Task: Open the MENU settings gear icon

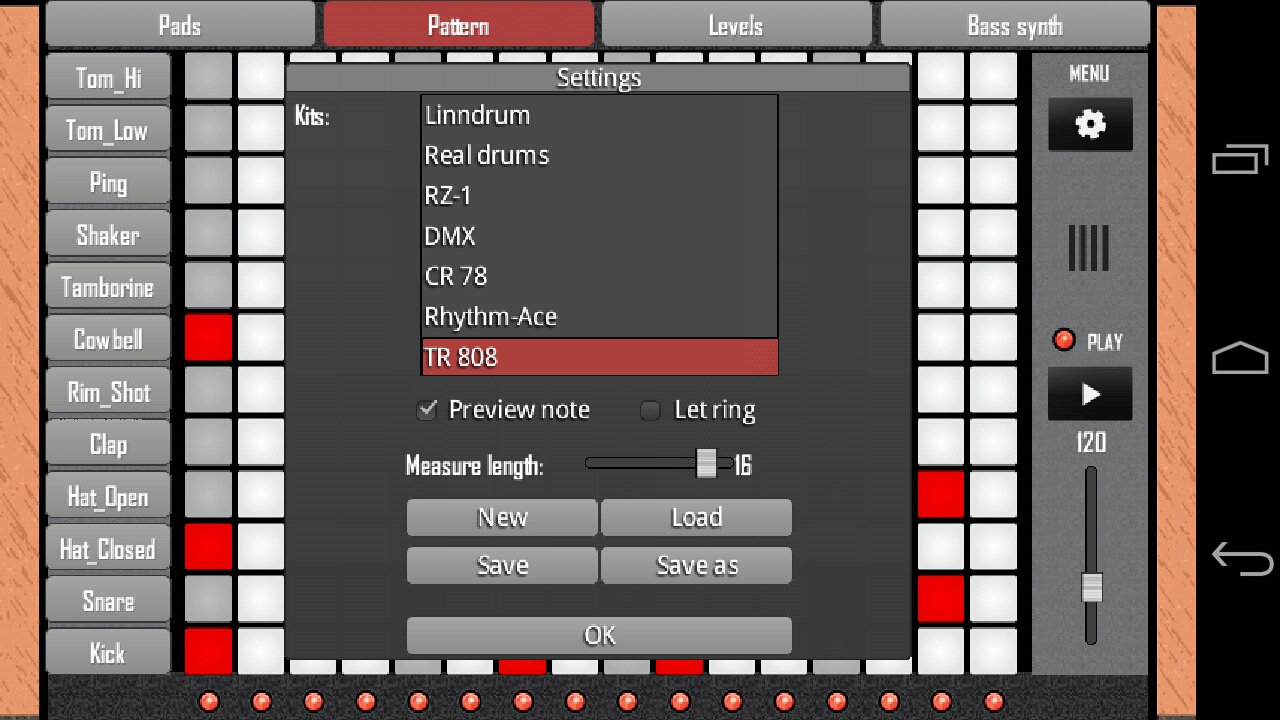Action: 1089,124
